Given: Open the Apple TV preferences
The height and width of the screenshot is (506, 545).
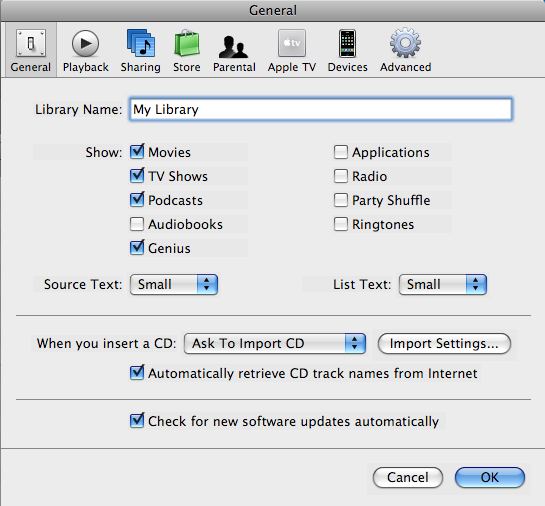Looking at the screenshot, I should 292,51.
